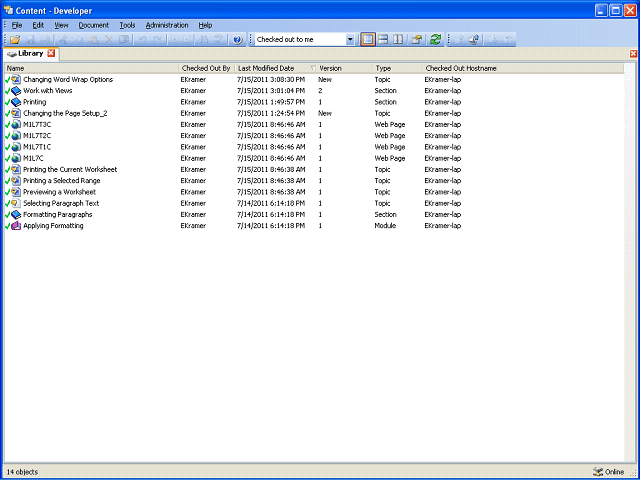
Task: Sort by Last Modified Date column header
Action: [x=276, y=68]
